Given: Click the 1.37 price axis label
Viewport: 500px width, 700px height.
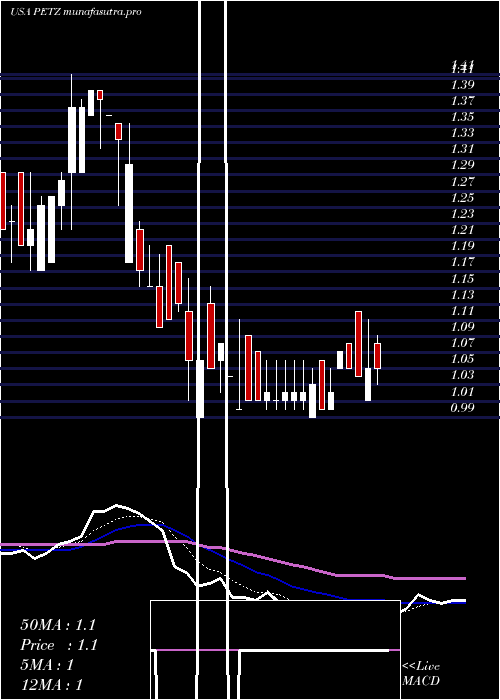Looking at the screenshot, I should (x=462, y=100).
